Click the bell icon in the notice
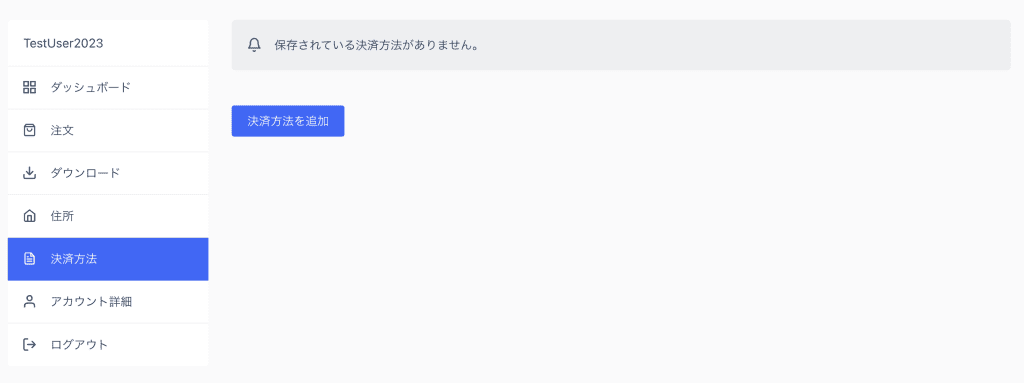This screenshot has height=383, width=1024. point(255,45)
